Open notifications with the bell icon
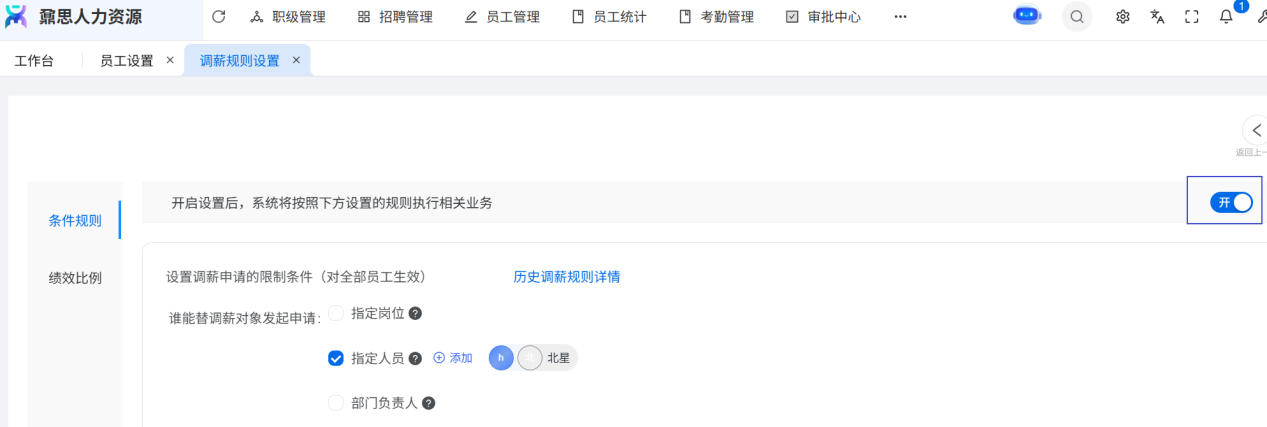The height and width of the screenshot is (427, 1267). coord(1226,17)
